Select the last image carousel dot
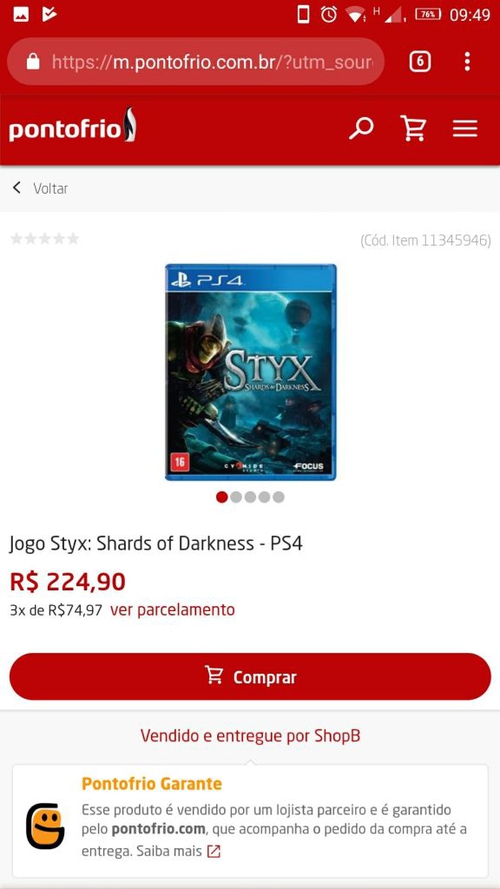The width and height of the screenshot is (500, 889). (278, 497)
